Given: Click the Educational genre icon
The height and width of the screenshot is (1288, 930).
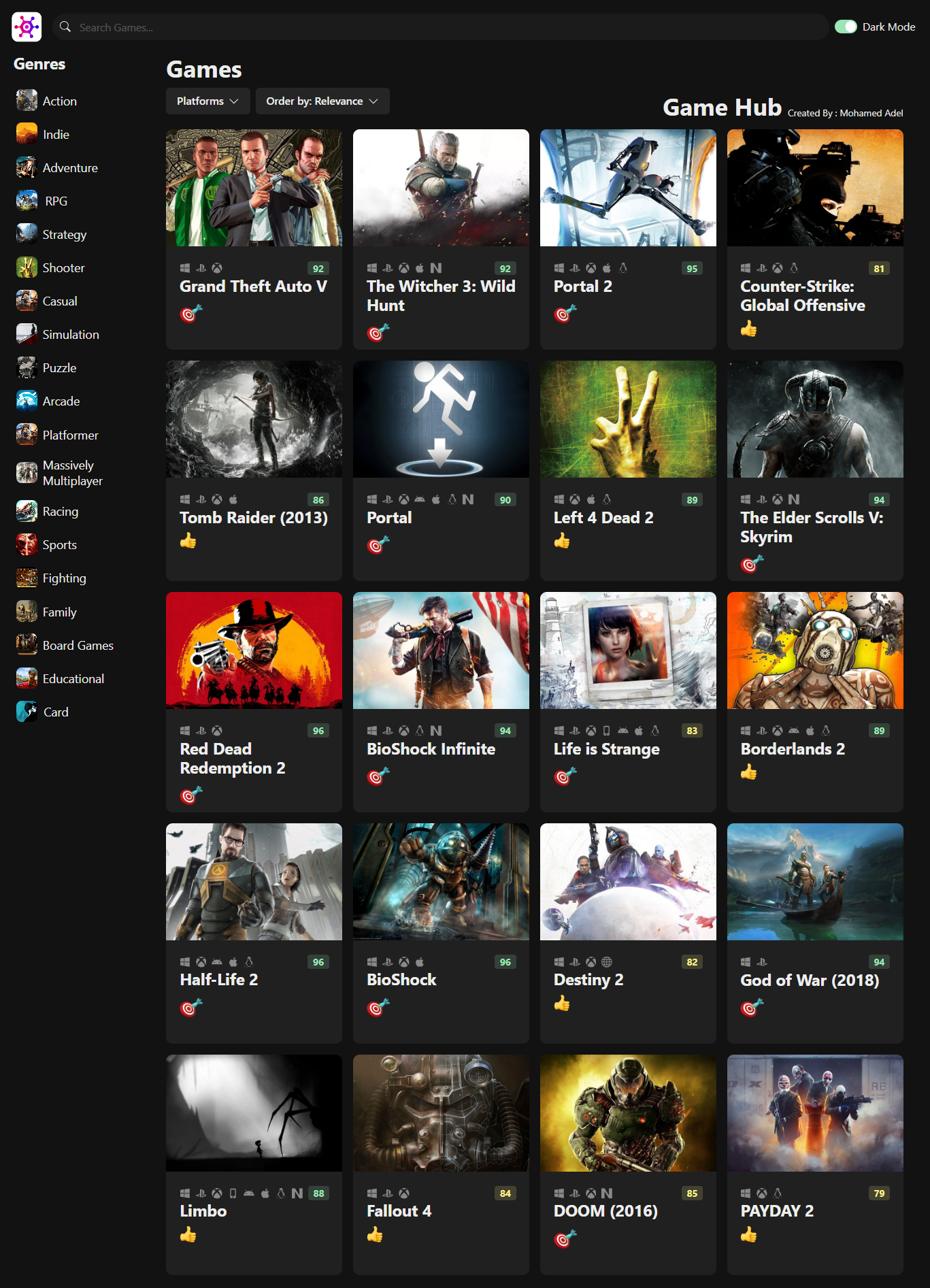Looking at the screenshot, I should pyautogui.click(x=27, y=678).
